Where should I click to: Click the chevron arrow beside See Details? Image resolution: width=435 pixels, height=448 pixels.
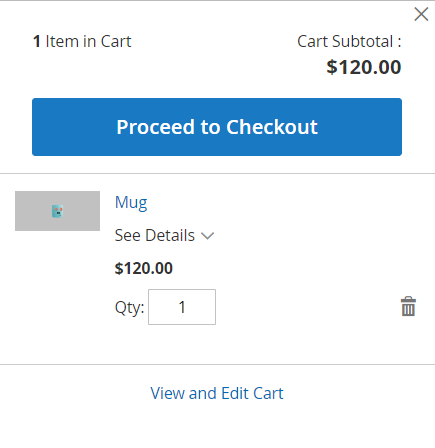pyautogui.click(x=207, y=236)
